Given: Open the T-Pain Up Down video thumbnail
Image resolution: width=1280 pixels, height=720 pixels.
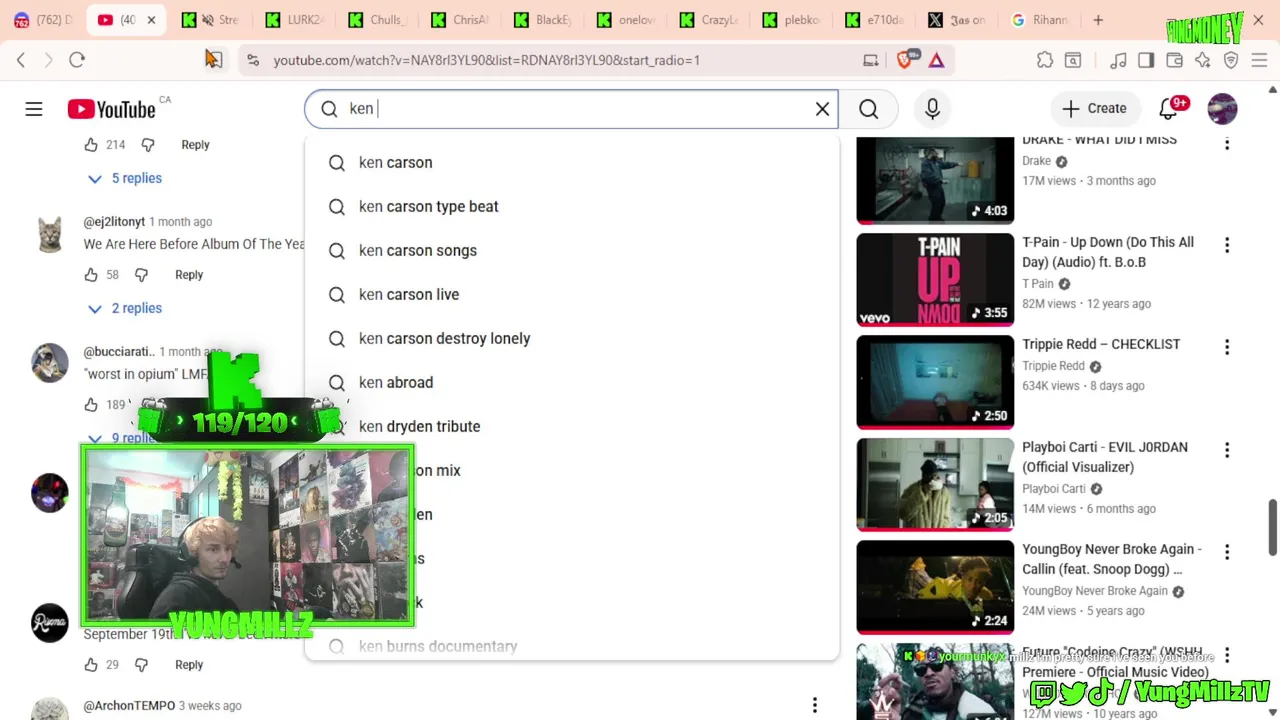Looking at the screenshot, I should [x=935, y=279].
